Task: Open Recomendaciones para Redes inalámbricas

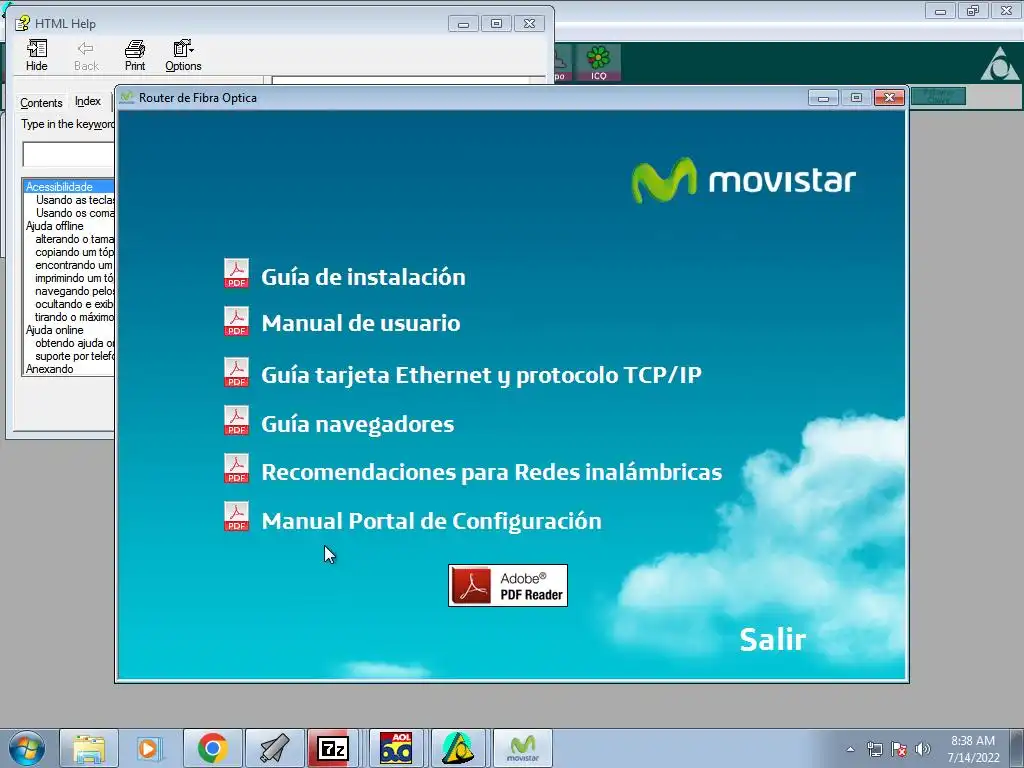Action: [x=491, y=472]
